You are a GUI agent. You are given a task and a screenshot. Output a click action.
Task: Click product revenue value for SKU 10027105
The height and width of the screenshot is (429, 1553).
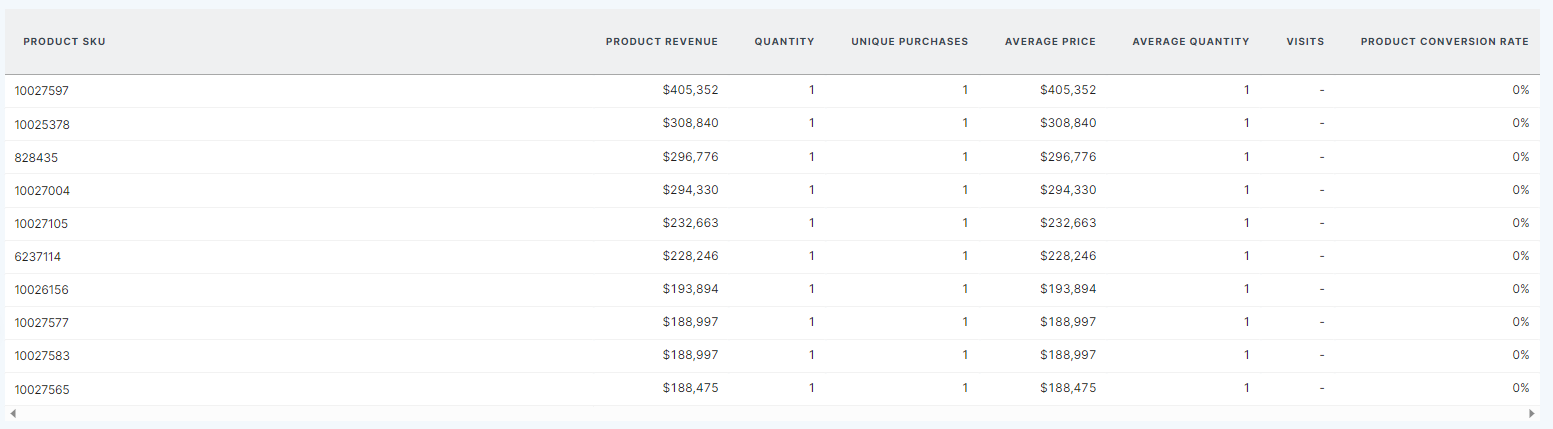click(x=690, y=223)
